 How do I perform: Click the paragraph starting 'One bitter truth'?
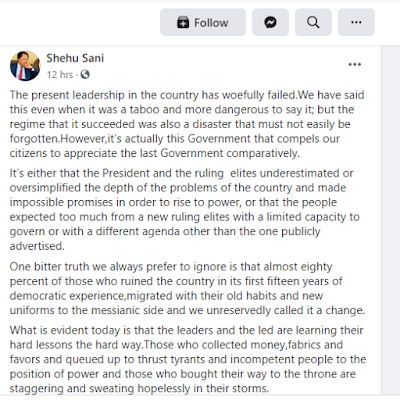coord(187,288)
